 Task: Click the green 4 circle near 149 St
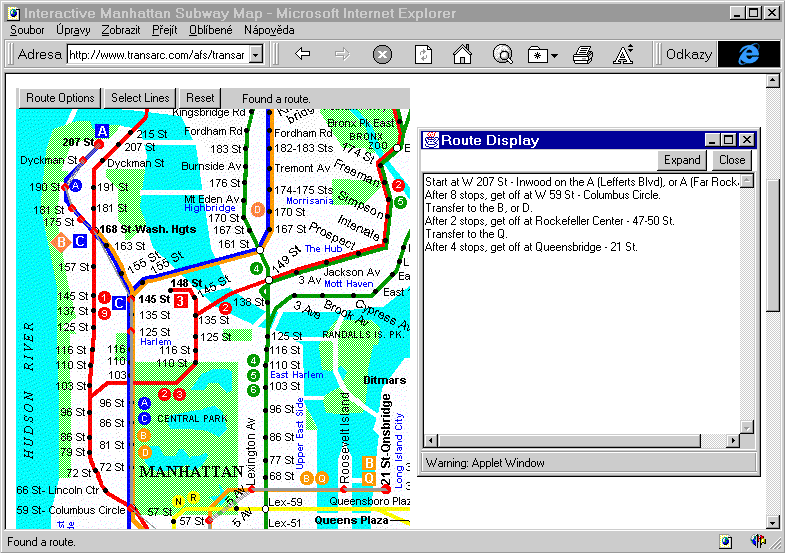tap(256, 269)
